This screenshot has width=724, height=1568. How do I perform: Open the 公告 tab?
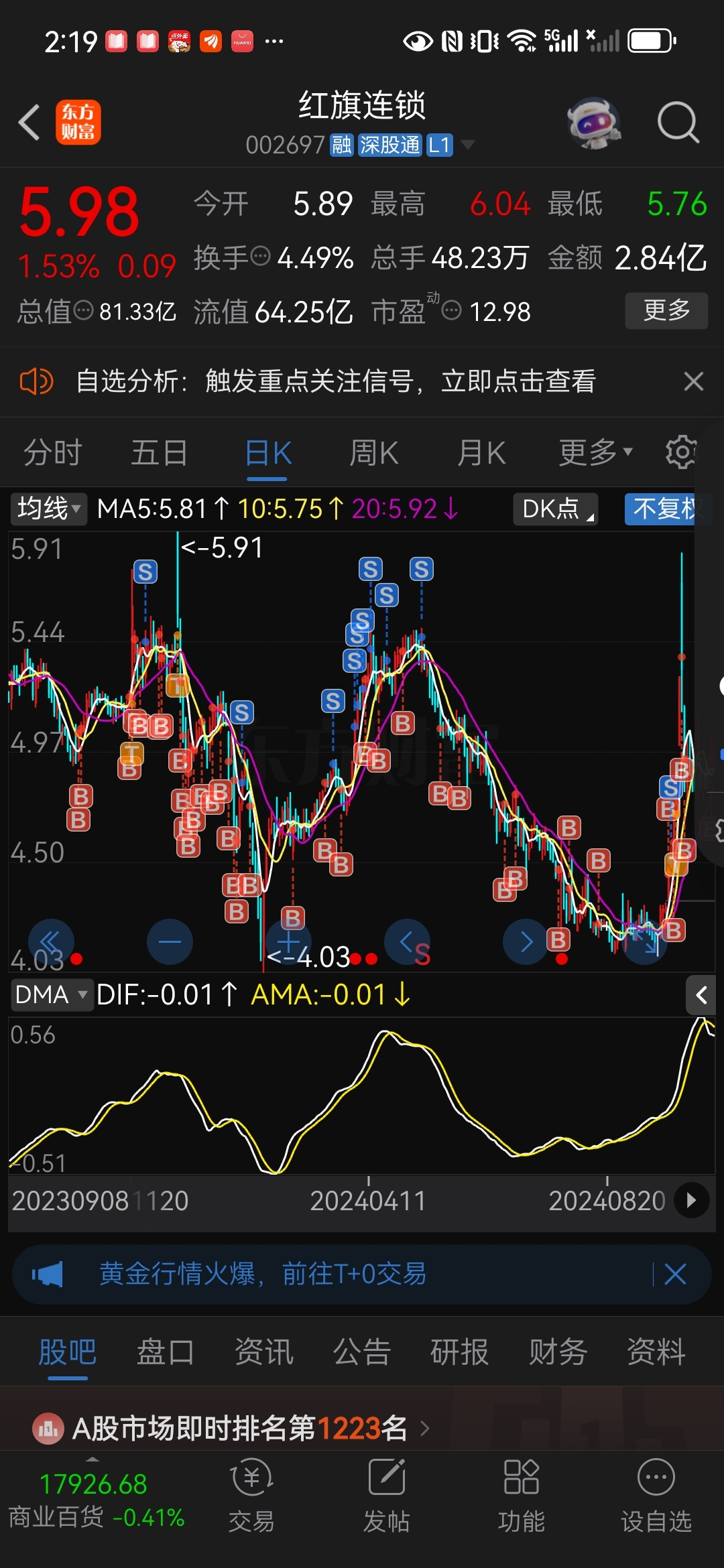362,1352
